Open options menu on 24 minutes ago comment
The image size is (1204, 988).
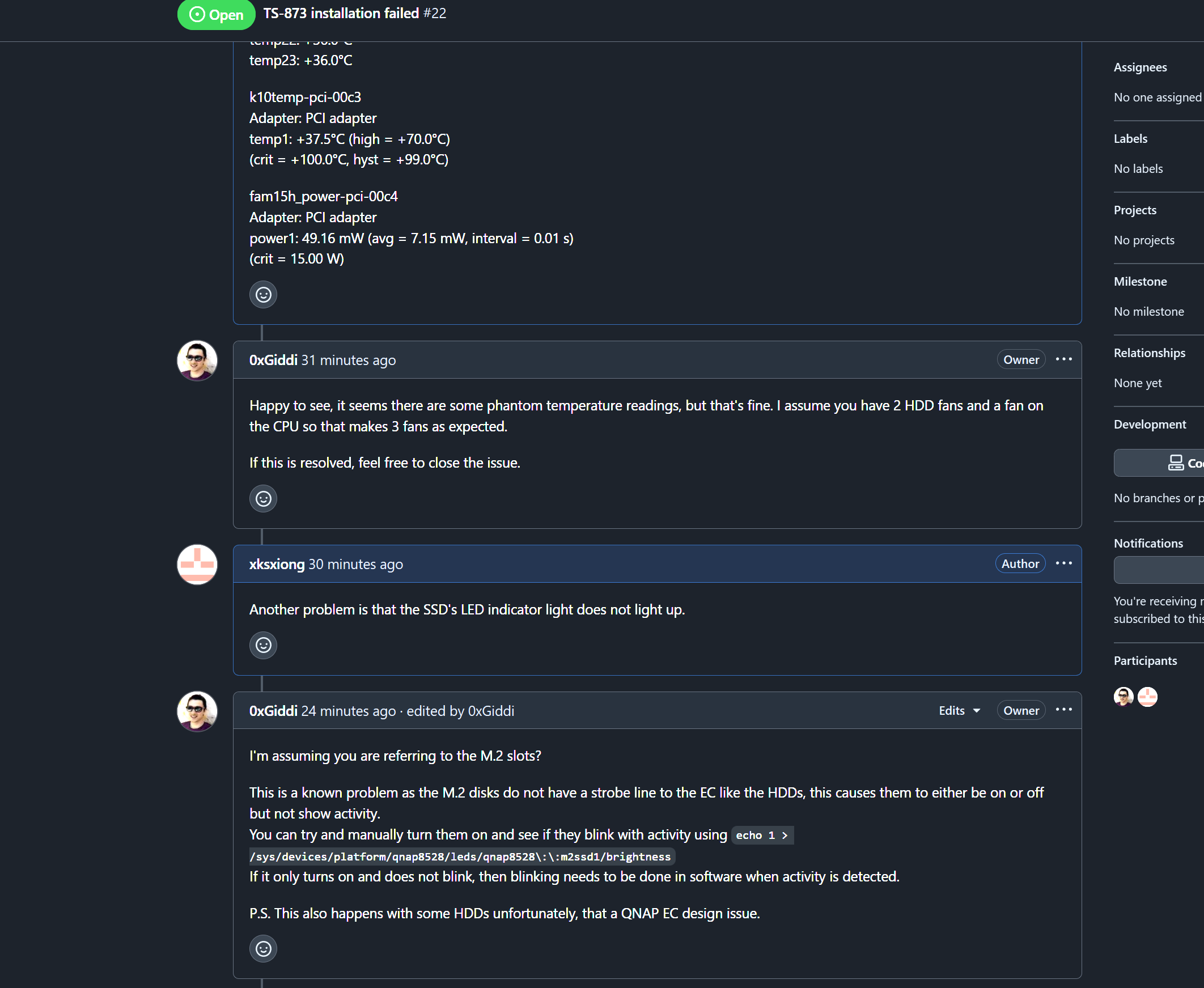click(x=1063, y=710)
